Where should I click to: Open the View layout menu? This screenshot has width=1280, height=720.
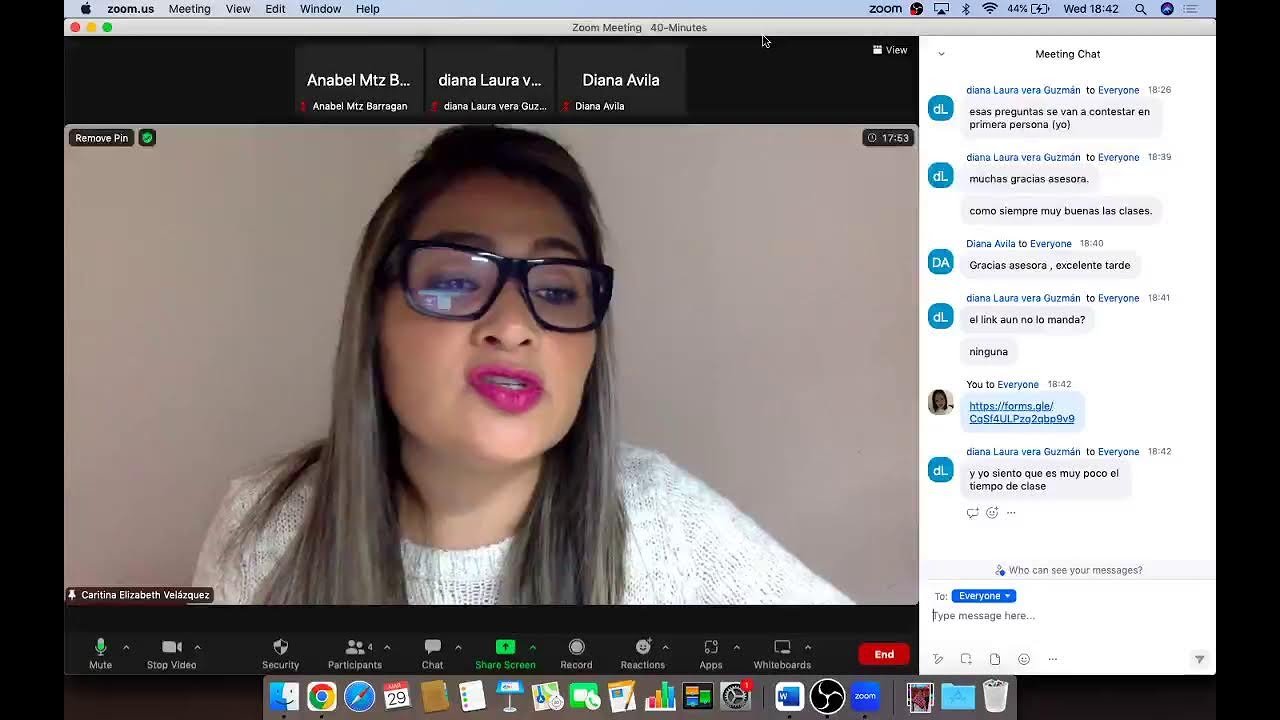[890, 50]
